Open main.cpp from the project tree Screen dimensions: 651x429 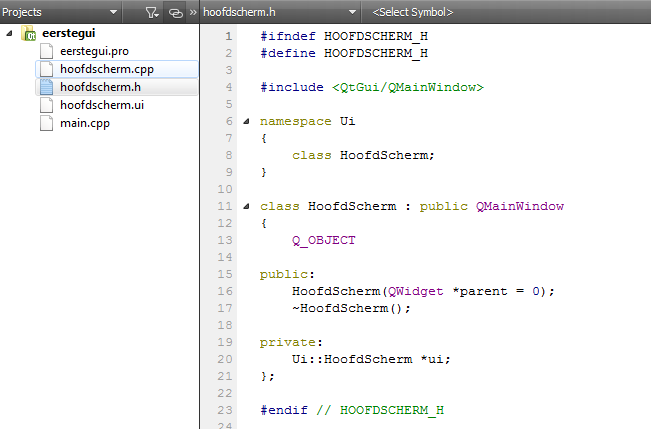[x=84, y=123]
